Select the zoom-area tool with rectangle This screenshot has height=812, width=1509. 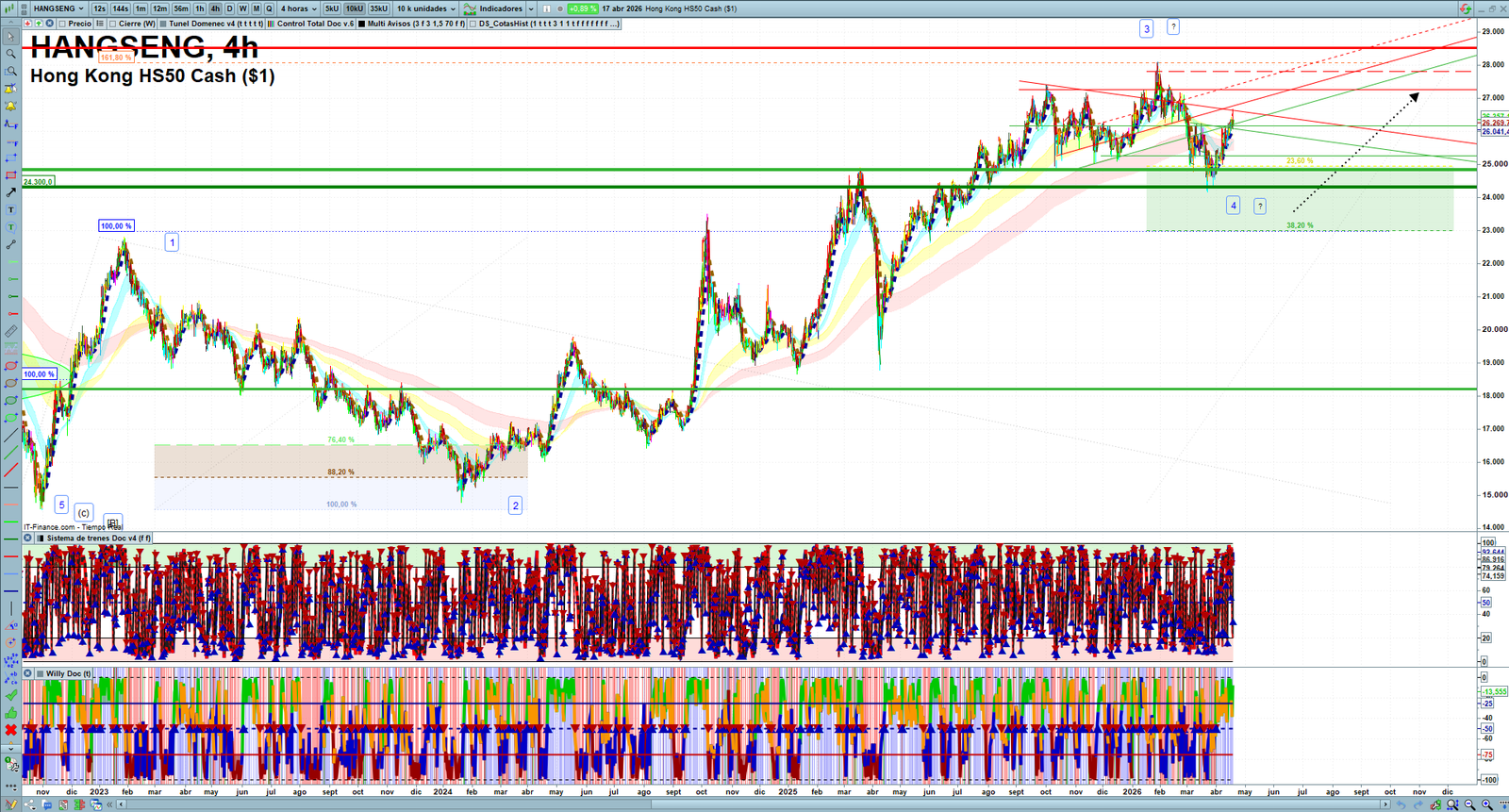pyautogui.click(x=10, y=71)
